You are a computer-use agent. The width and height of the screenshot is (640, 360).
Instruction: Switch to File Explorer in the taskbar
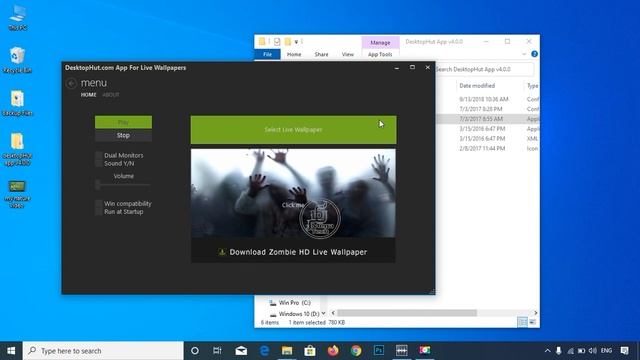[287, 351]
